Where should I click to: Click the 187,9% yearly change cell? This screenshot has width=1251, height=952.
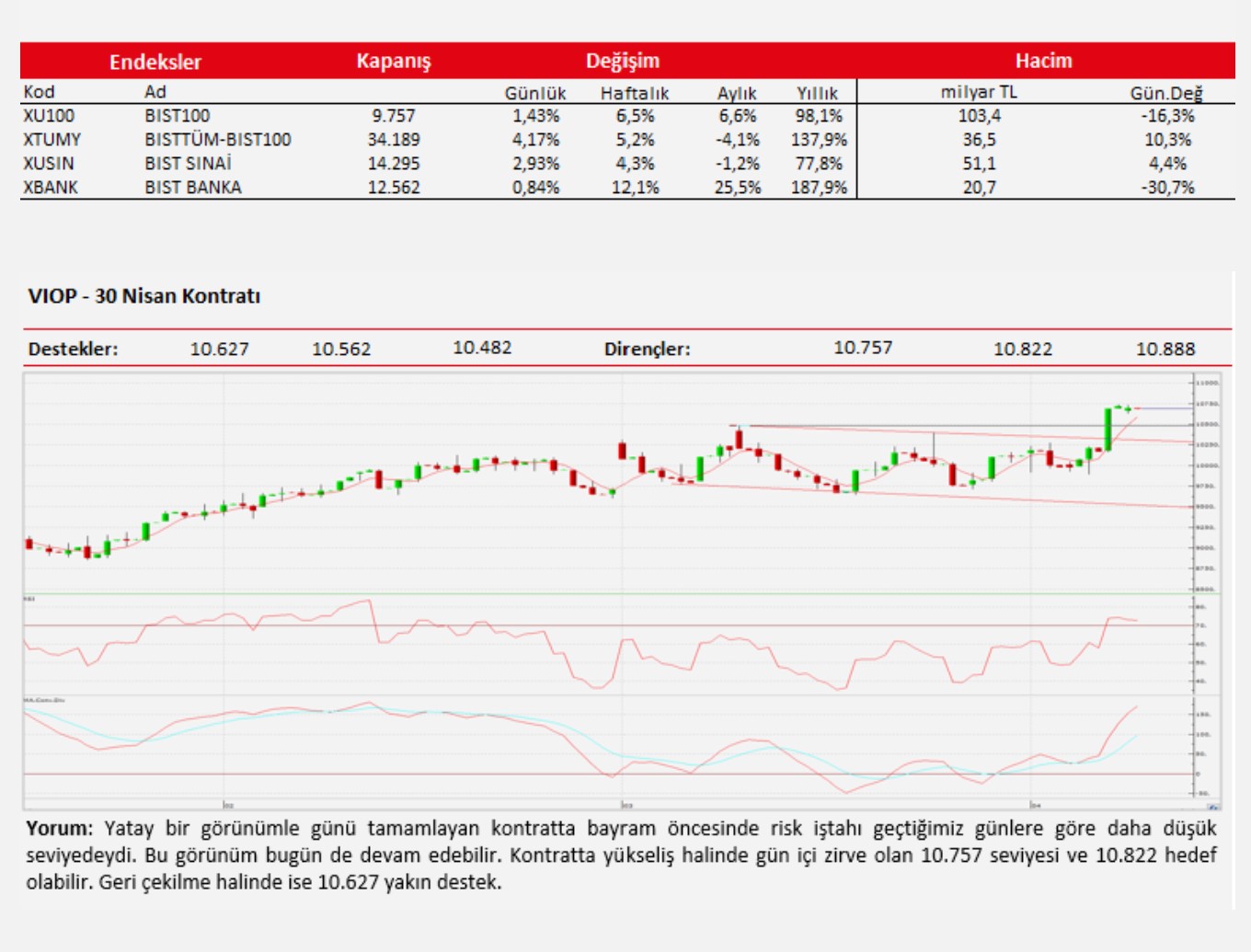click(819, 188)
